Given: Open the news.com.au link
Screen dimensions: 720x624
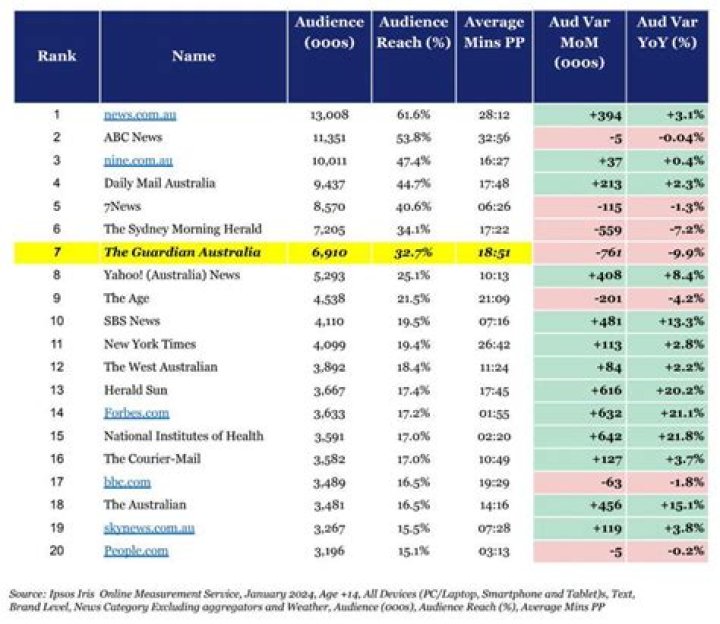Looking at the screenshot, I should click(x=140, y=115).
